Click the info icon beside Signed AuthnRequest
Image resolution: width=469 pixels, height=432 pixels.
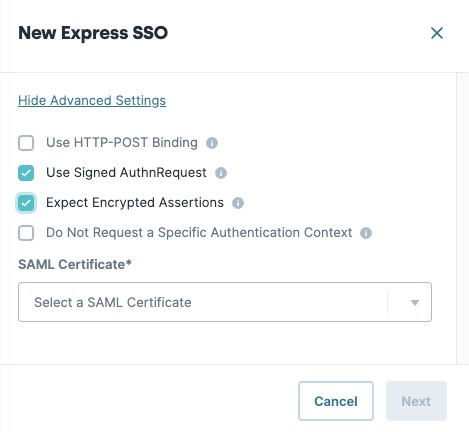(x=221, y=173)
